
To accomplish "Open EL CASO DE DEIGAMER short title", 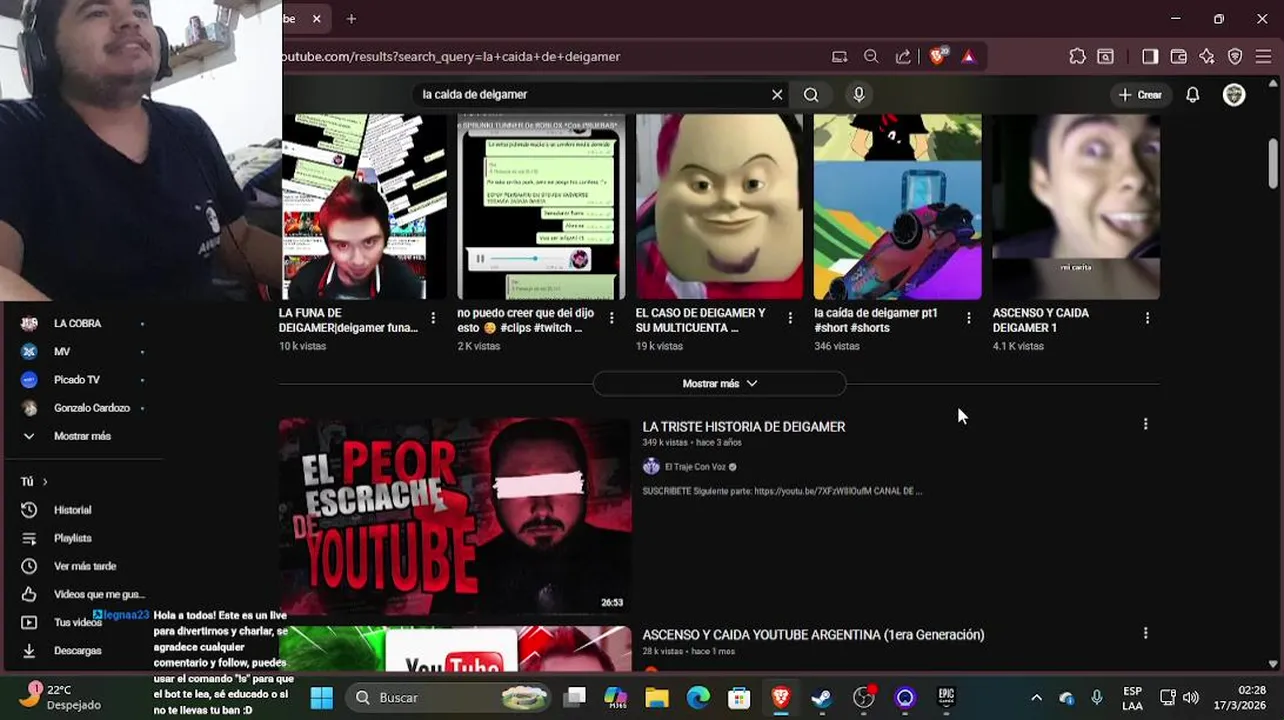I will point(701,320).
